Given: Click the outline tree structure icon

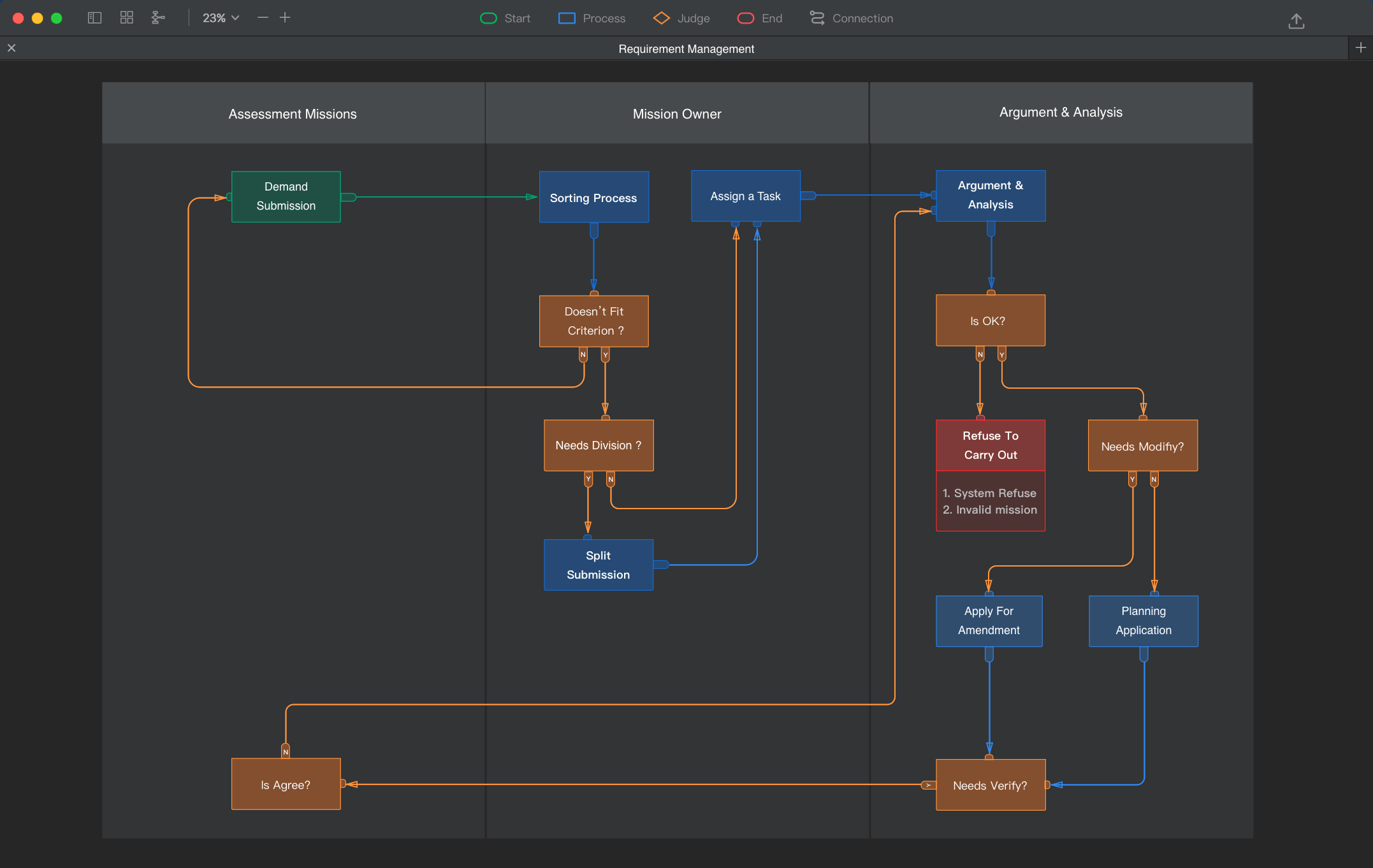Looking at the screenshot, I should point(158,18).
